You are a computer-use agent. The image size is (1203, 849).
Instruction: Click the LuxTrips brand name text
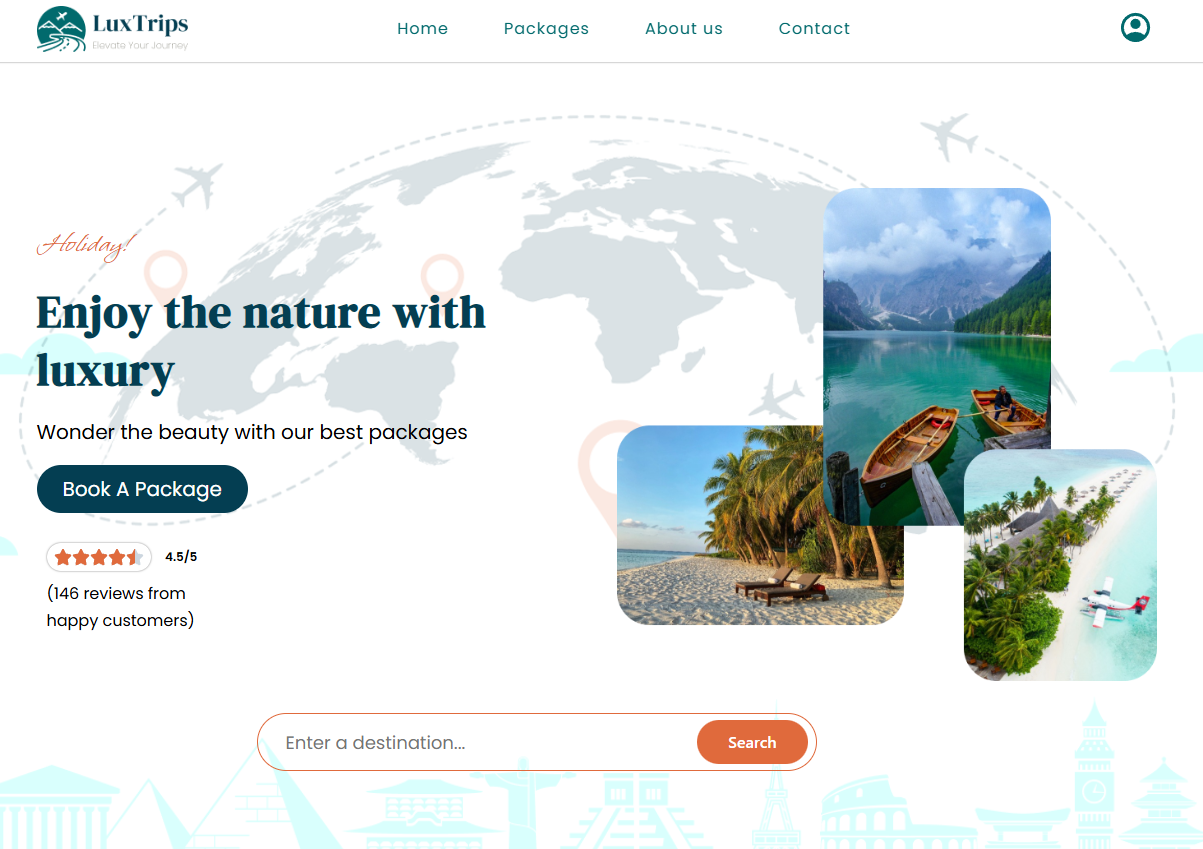click(140, 23)
